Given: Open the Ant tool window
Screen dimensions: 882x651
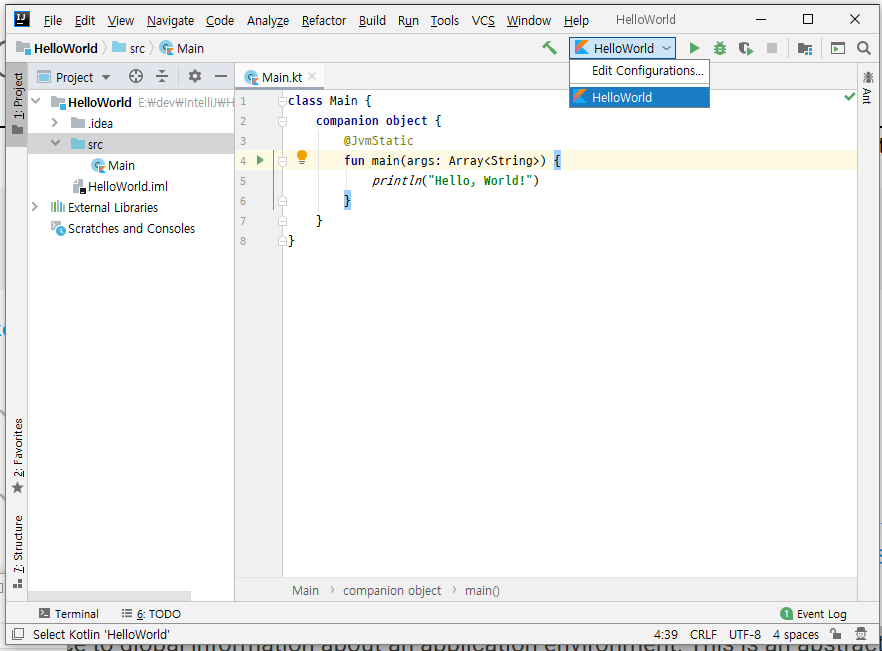Looking at the screenshot, I should pyautogui.click(x=868, y=87).
